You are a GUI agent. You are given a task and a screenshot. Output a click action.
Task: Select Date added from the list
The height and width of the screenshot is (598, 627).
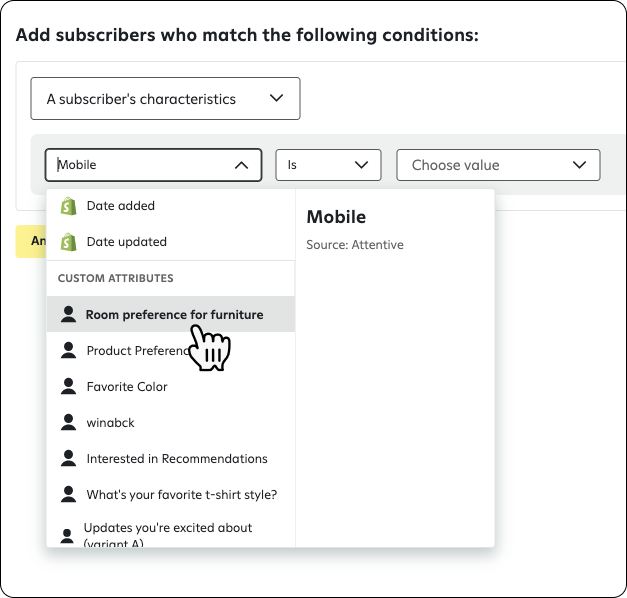pyautogui.click(x=171, y=206)
